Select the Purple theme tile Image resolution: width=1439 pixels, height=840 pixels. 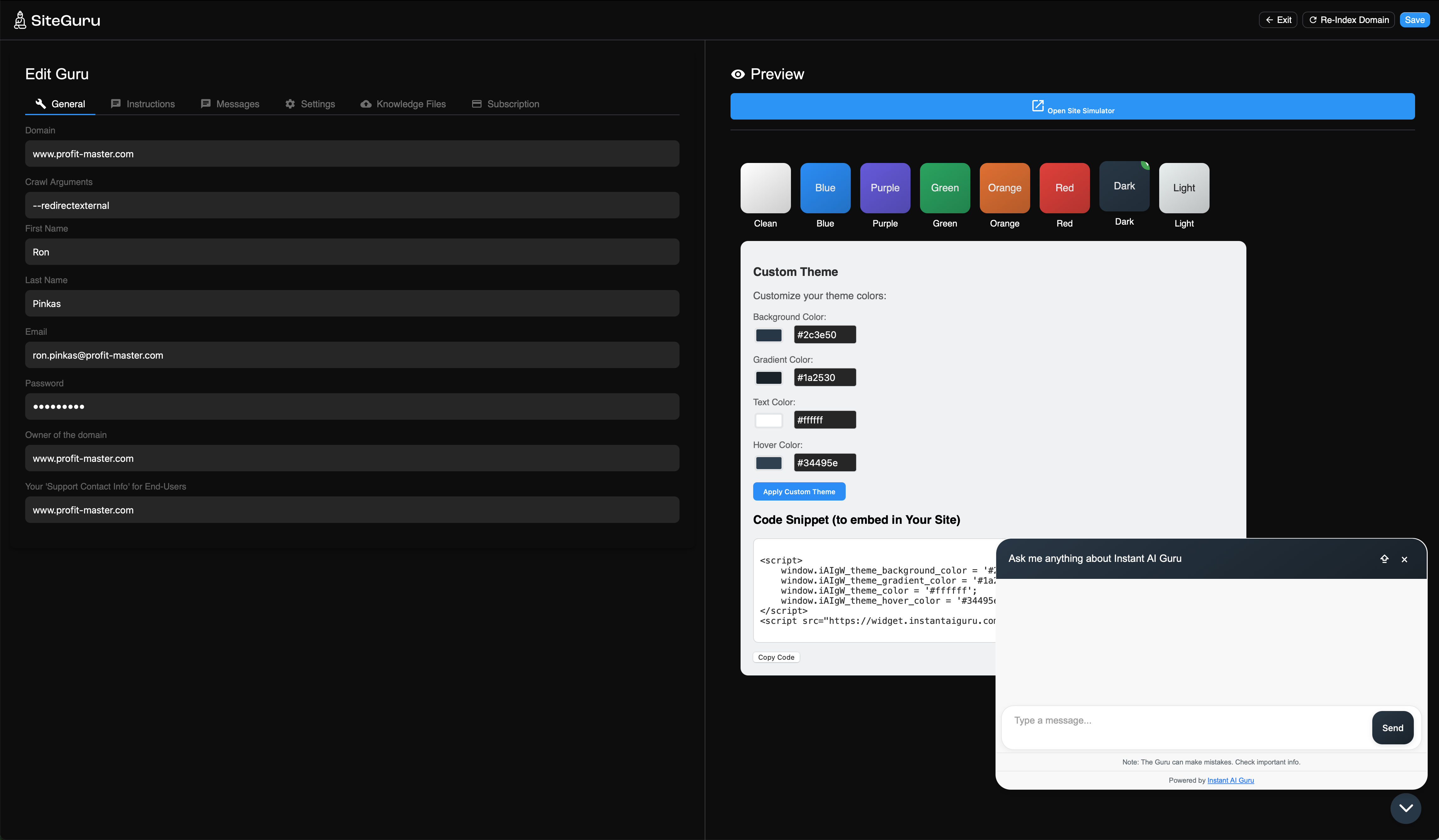tap(884, 188)
